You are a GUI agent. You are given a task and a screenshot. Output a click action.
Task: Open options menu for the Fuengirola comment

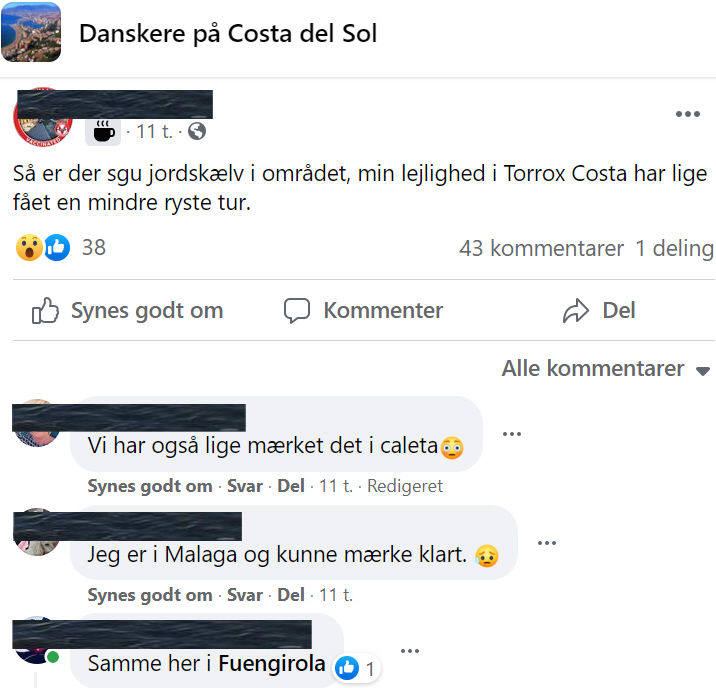pyautogui.click(x=408, y=652)
